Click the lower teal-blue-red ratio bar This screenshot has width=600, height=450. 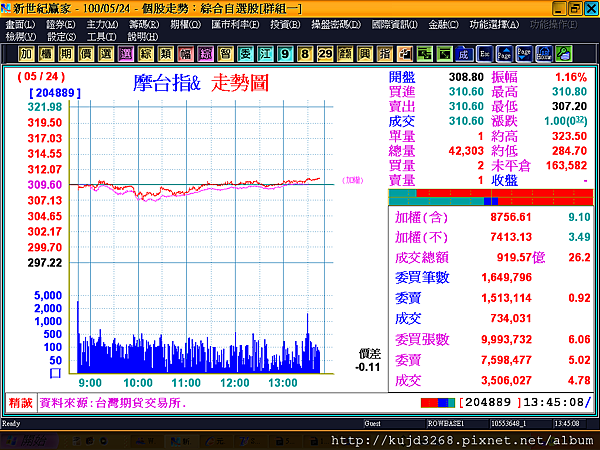[491, 201]
